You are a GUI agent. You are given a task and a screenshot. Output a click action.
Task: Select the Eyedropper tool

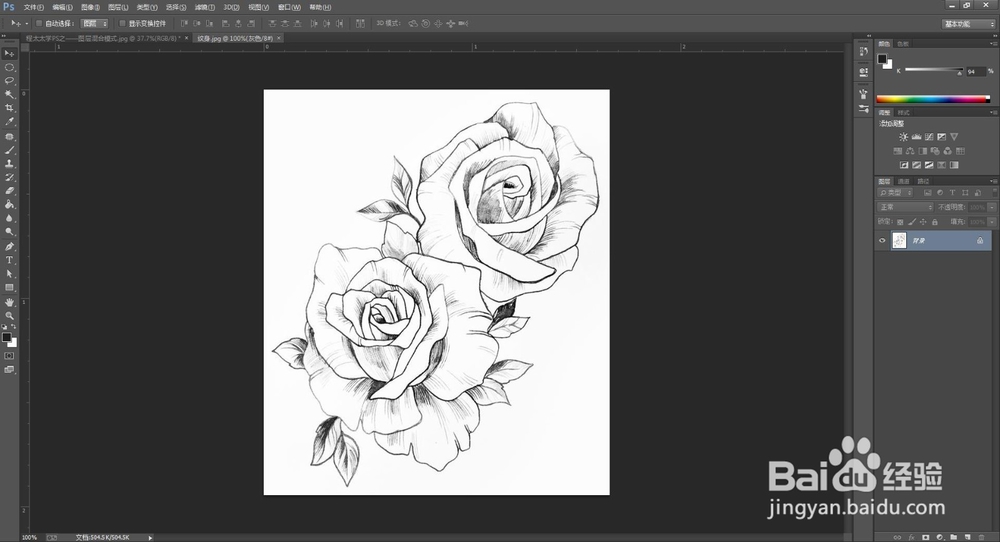tap(9, 121)
